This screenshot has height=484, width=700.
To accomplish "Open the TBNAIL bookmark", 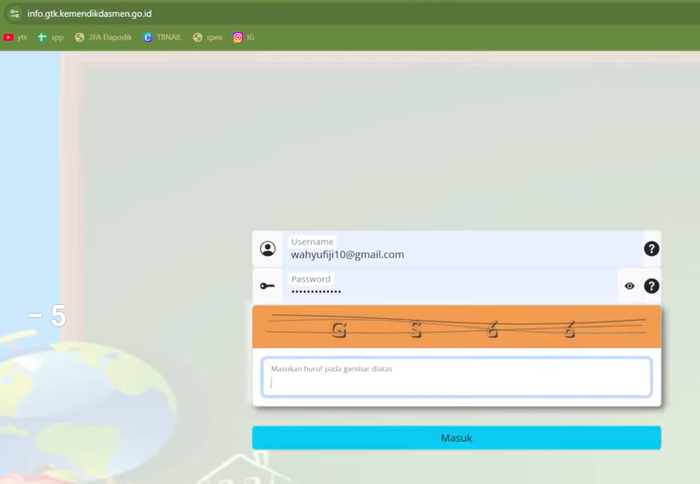I will (x=162, y=37).
